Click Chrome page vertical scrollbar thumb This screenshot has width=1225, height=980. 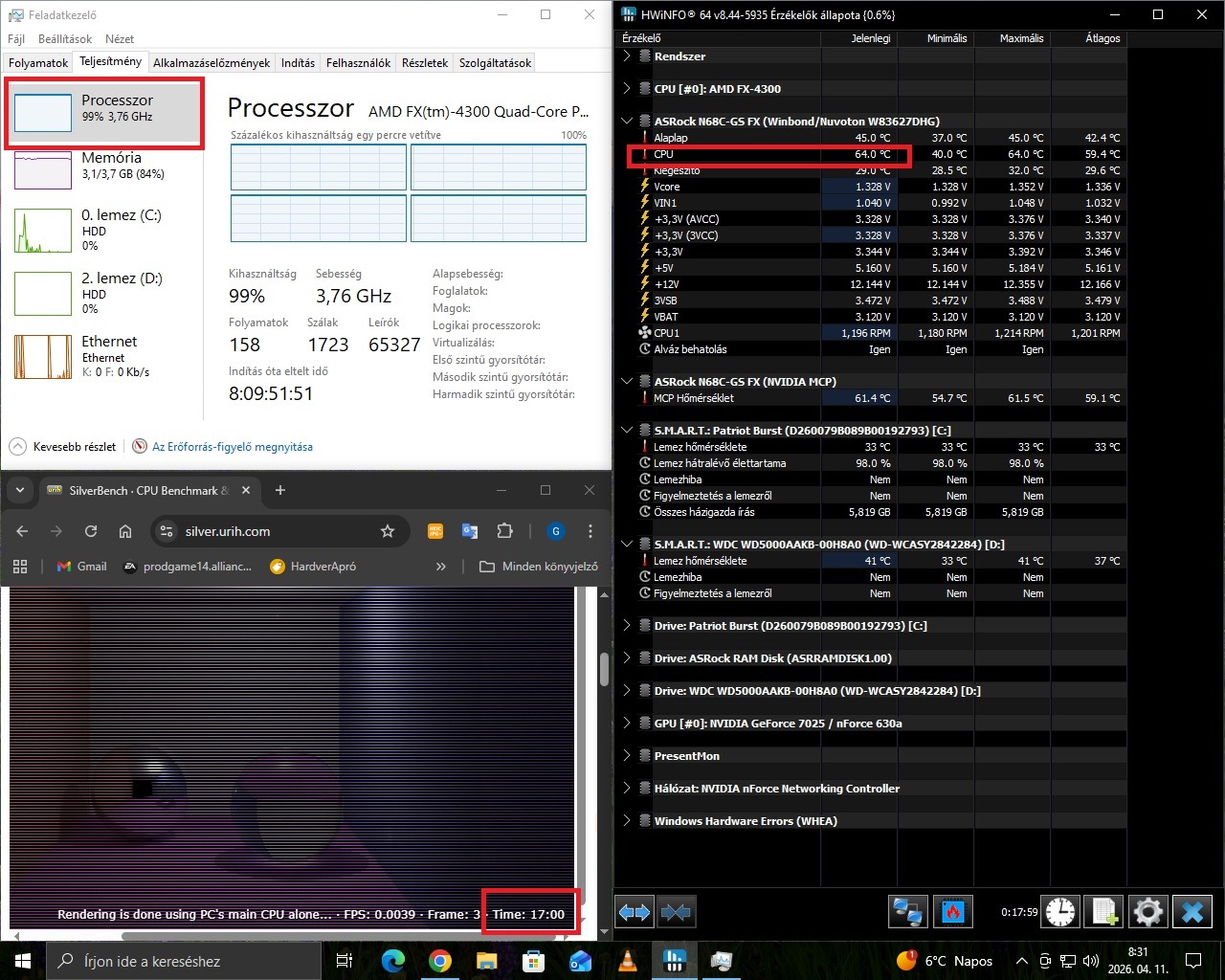coord(604,668)
